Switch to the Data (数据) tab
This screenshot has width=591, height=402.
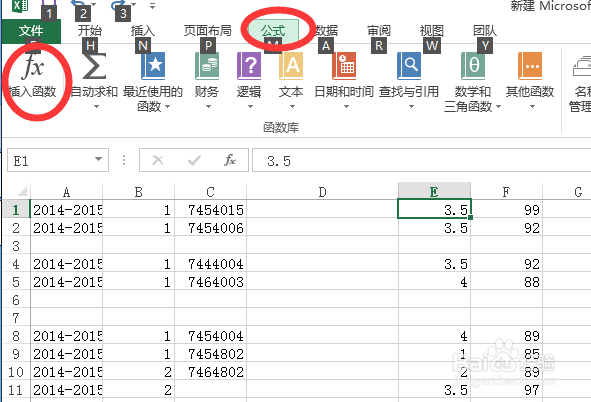(326, 31)
